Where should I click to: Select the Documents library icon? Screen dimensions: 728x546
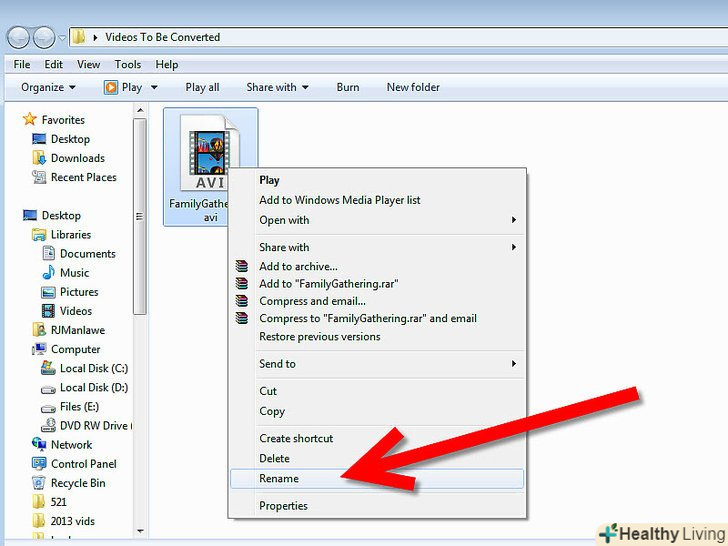click(48, 254)
